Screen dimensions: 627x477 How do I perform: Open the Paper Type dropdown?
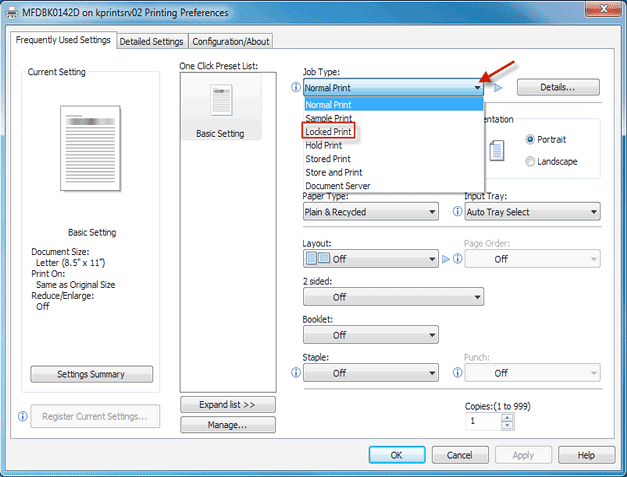pyautogui.click(x=370, y=212)
